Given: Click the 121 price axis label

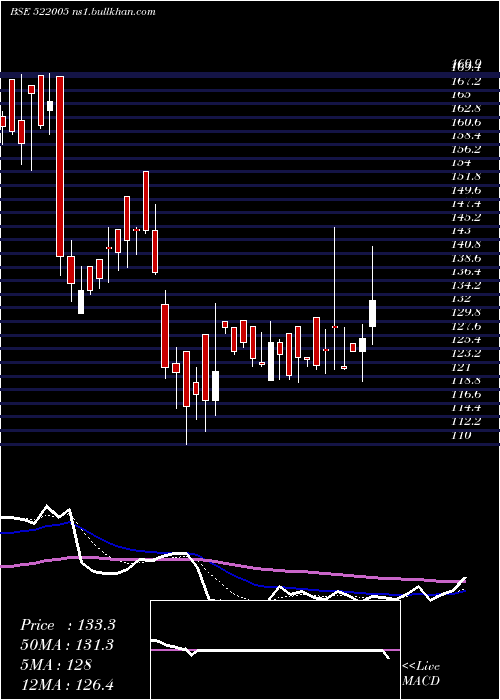Looking at the screenshot, I should point(461,367).
